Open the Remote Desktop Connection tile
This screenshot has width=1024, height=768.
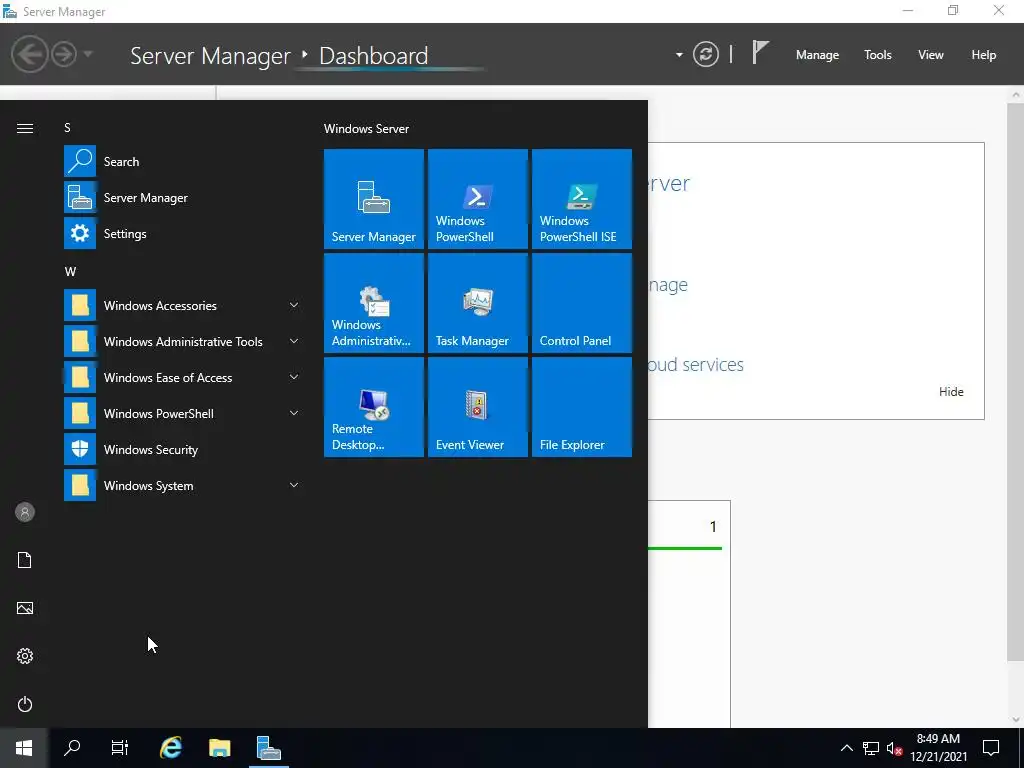(374, 406)
